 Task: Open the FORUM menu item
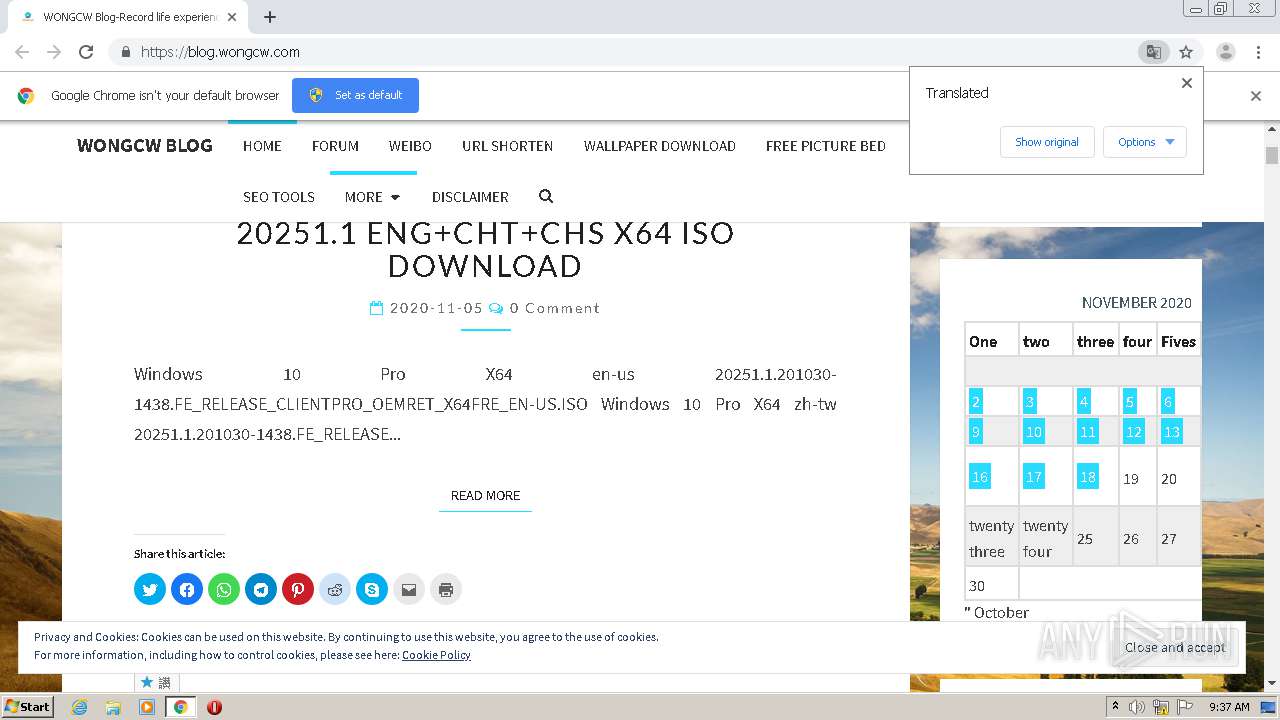coord(335,146)
